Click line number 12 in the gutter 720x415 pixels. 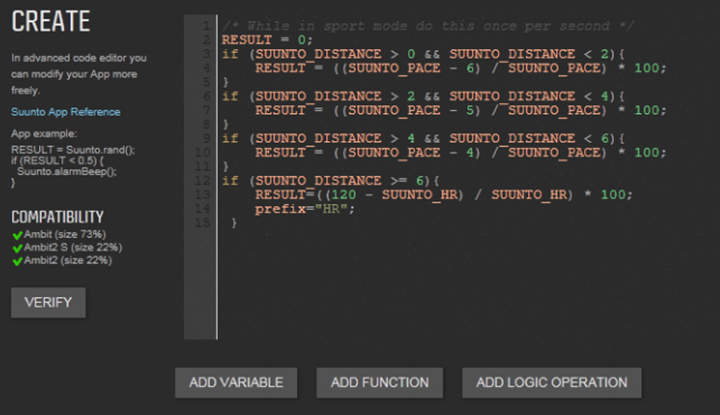[202, 180]
